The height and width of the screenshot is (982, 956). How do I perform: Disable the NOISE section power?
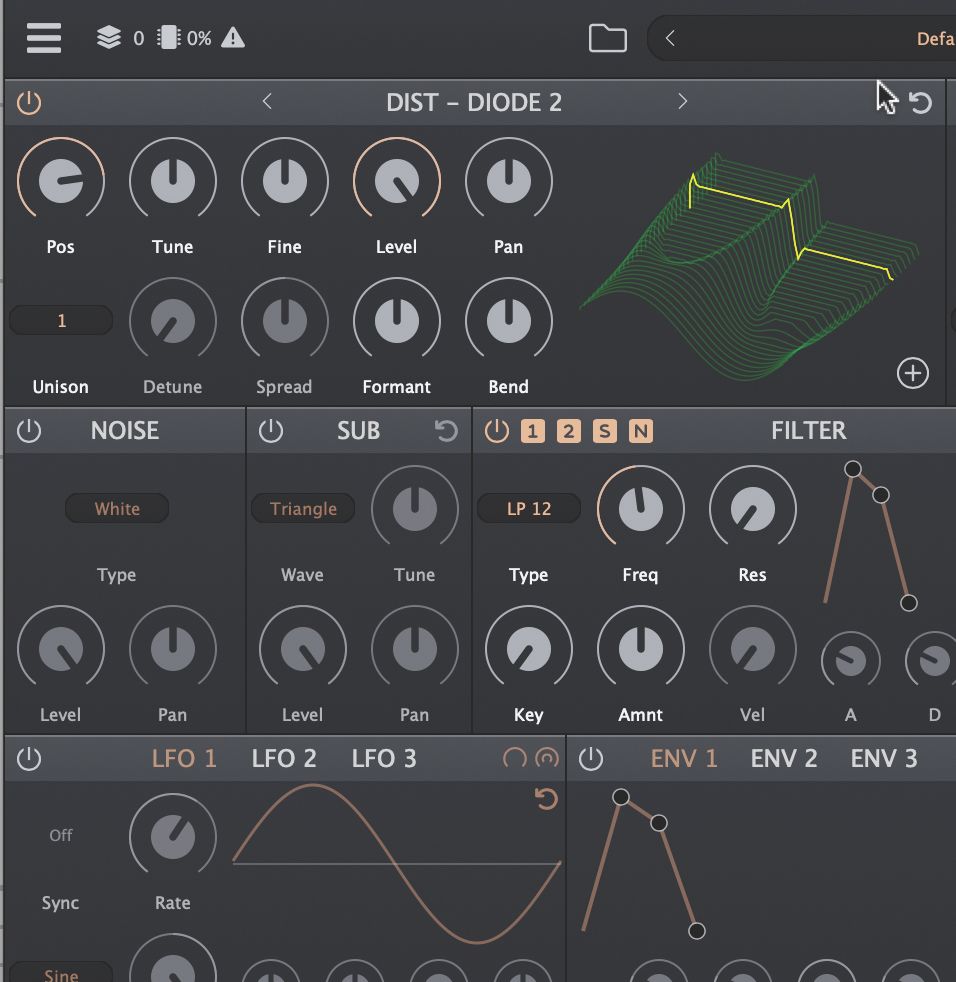(28, 430)
